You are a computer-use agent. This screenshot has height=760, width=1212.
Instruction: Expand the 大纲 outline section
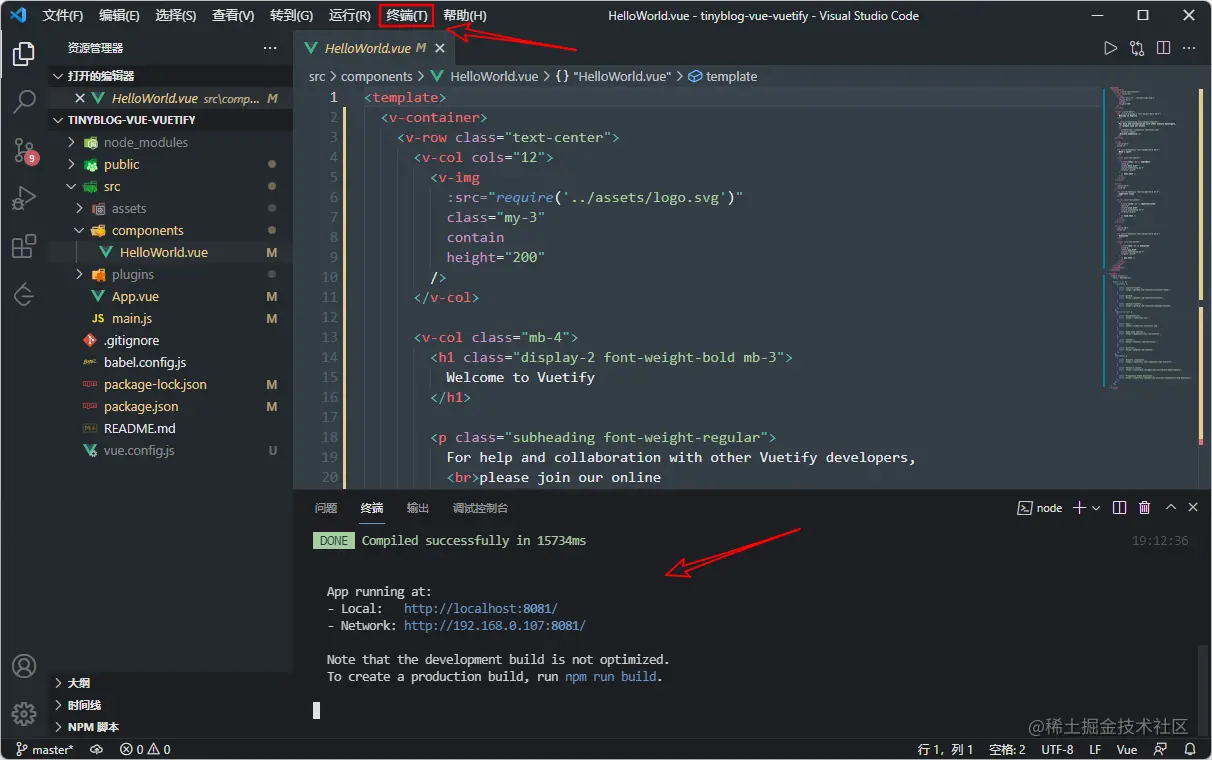click(x=170, y=683)
